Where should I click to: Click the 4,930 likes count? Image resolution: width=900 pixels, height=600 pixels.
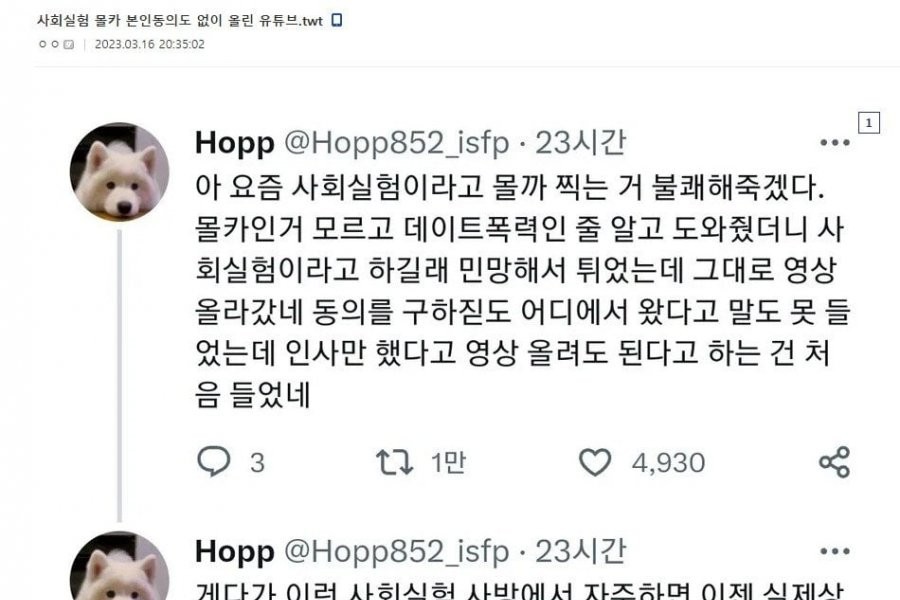[668, 463]
